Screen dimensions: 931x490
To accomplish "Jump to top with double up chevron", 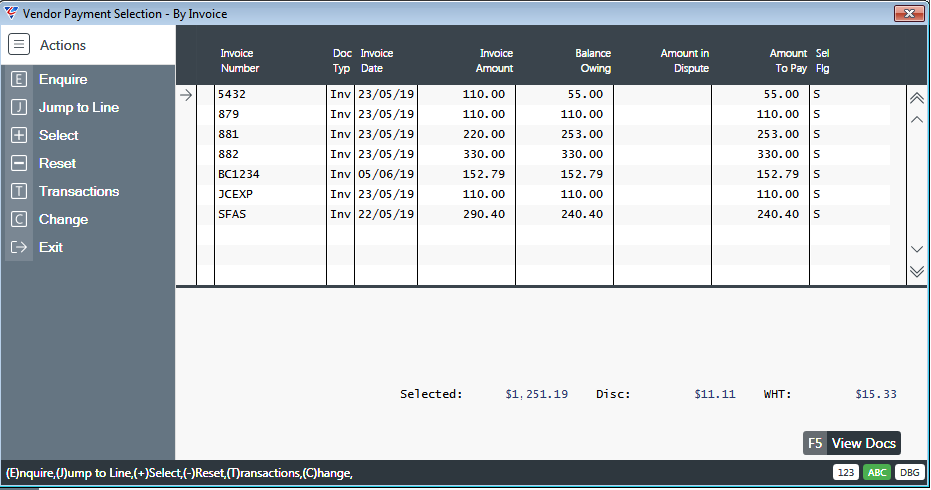I will [917, 98].
